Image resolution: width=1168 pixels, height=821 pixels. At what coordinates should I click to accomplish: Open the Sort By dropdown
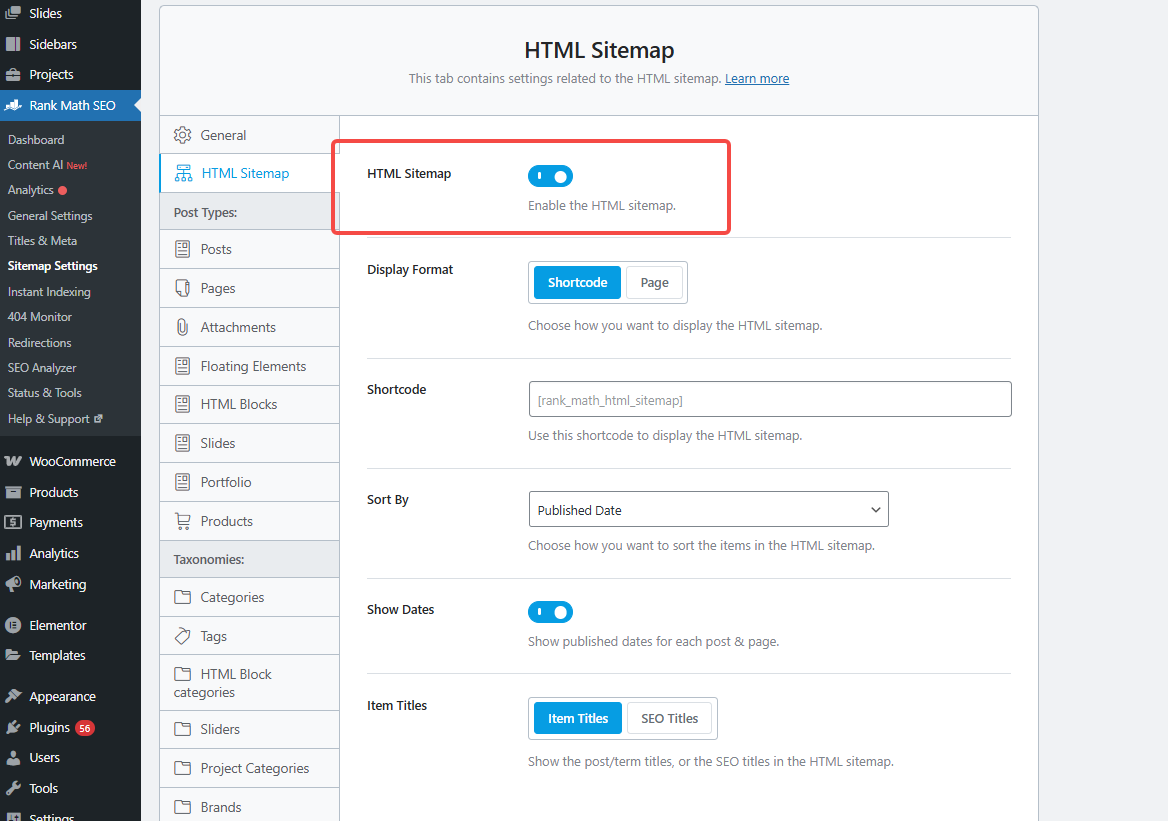[708, 509]
